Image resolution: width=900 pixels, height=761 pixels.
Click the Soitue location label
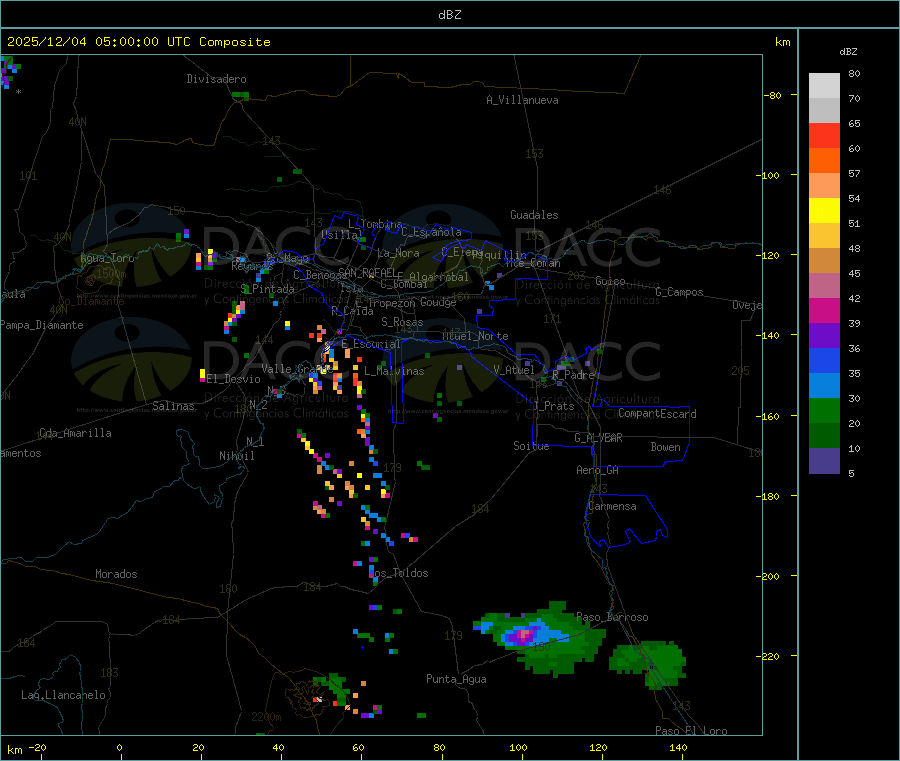coord(531,446)
